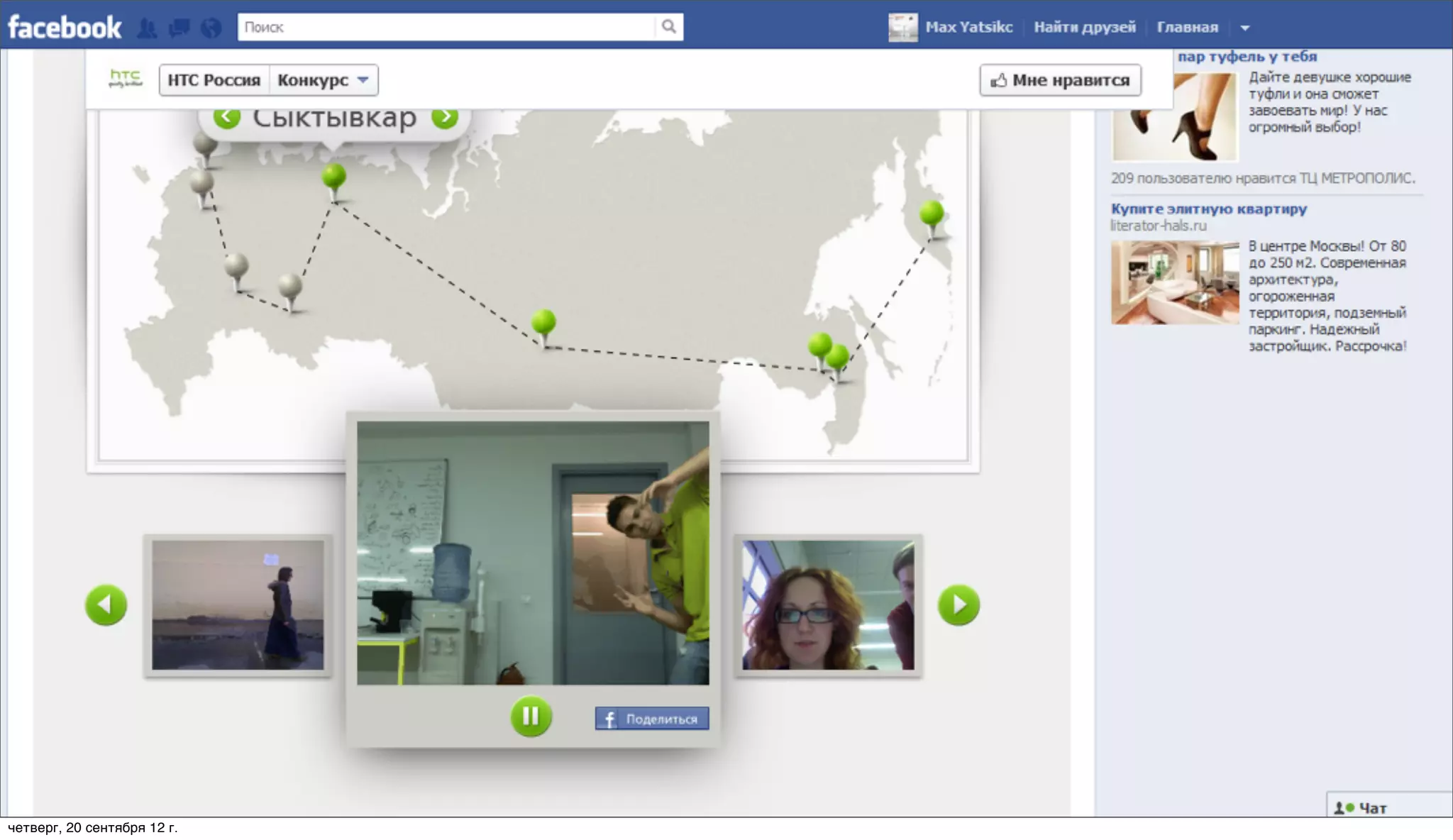
Task: Click the 'Поделиться' share button
Action: tap(651, 718)
